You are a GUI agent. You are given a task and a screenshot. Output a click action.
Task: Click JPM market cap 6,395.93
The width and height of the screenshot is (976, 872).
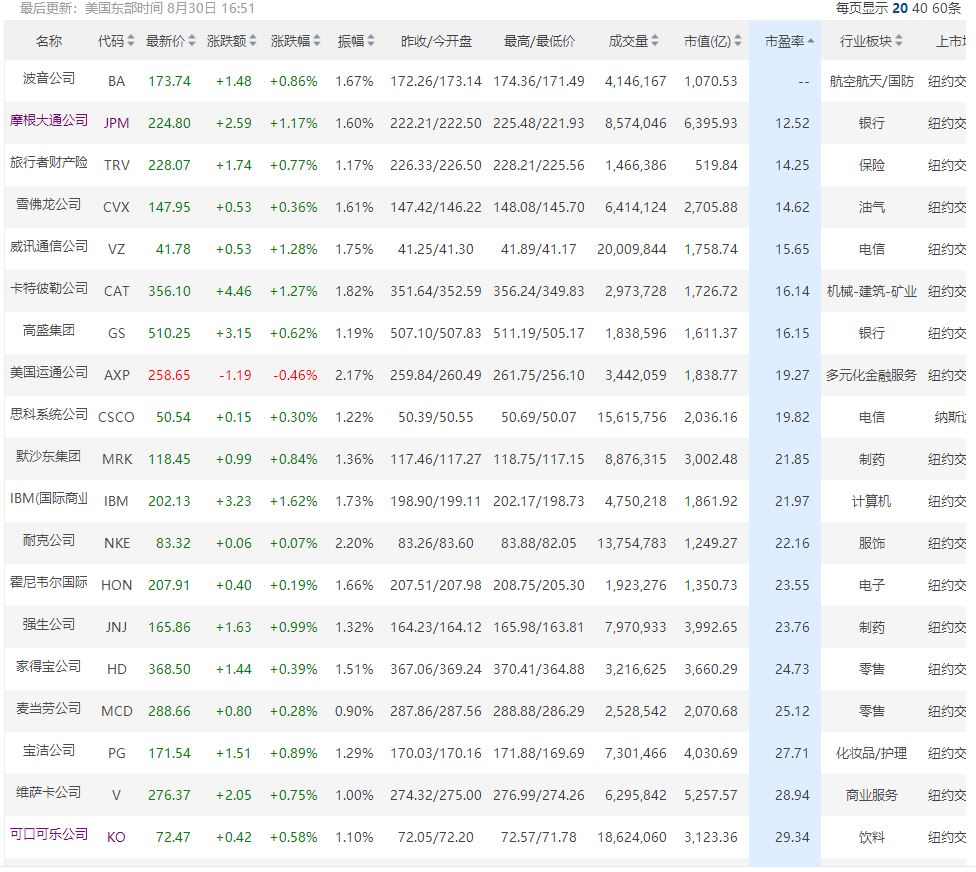710,123
